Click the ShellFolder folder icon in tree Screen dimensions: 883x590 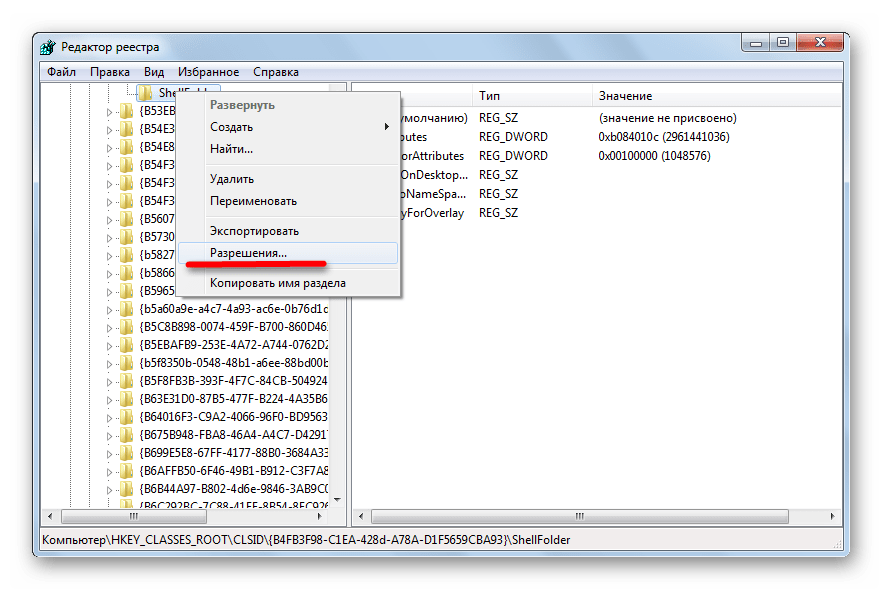[x=146, y=93]
